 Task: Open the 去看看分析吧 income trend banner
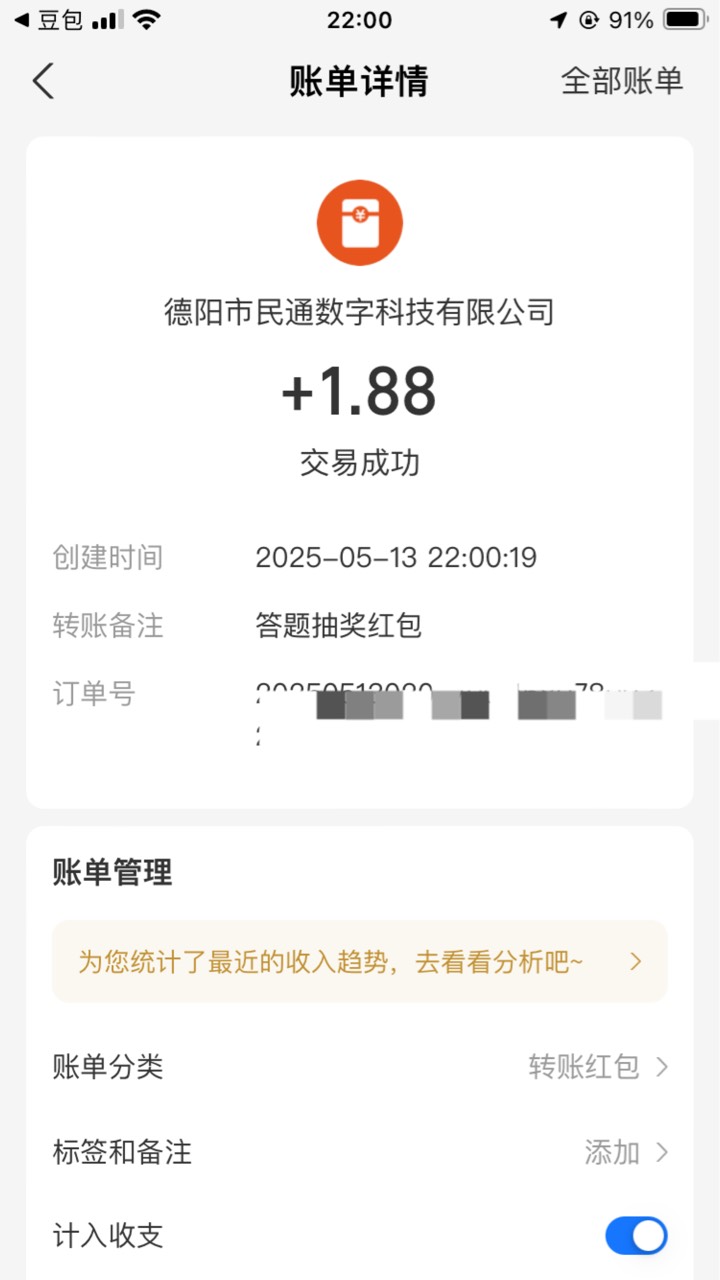pyautogui.click(x=360, y=962)
